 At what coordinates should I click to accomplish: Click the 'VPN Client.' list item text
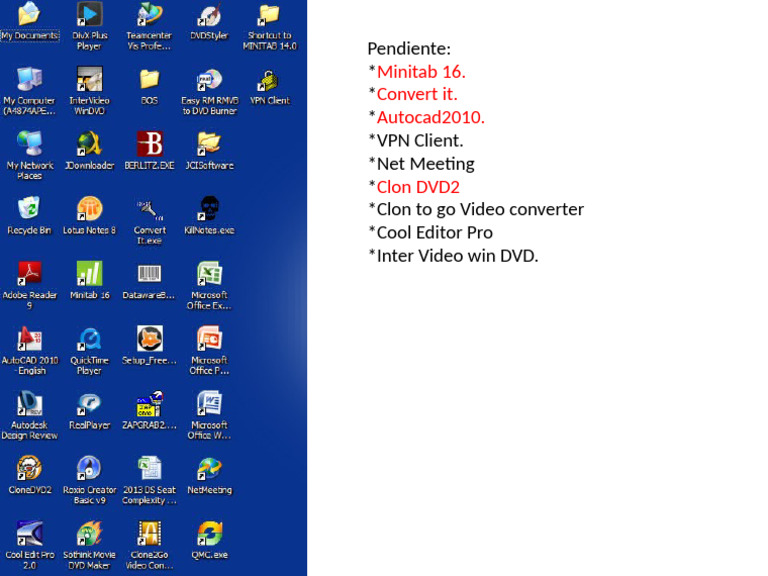pyautogui.click(x=420, y=141)
